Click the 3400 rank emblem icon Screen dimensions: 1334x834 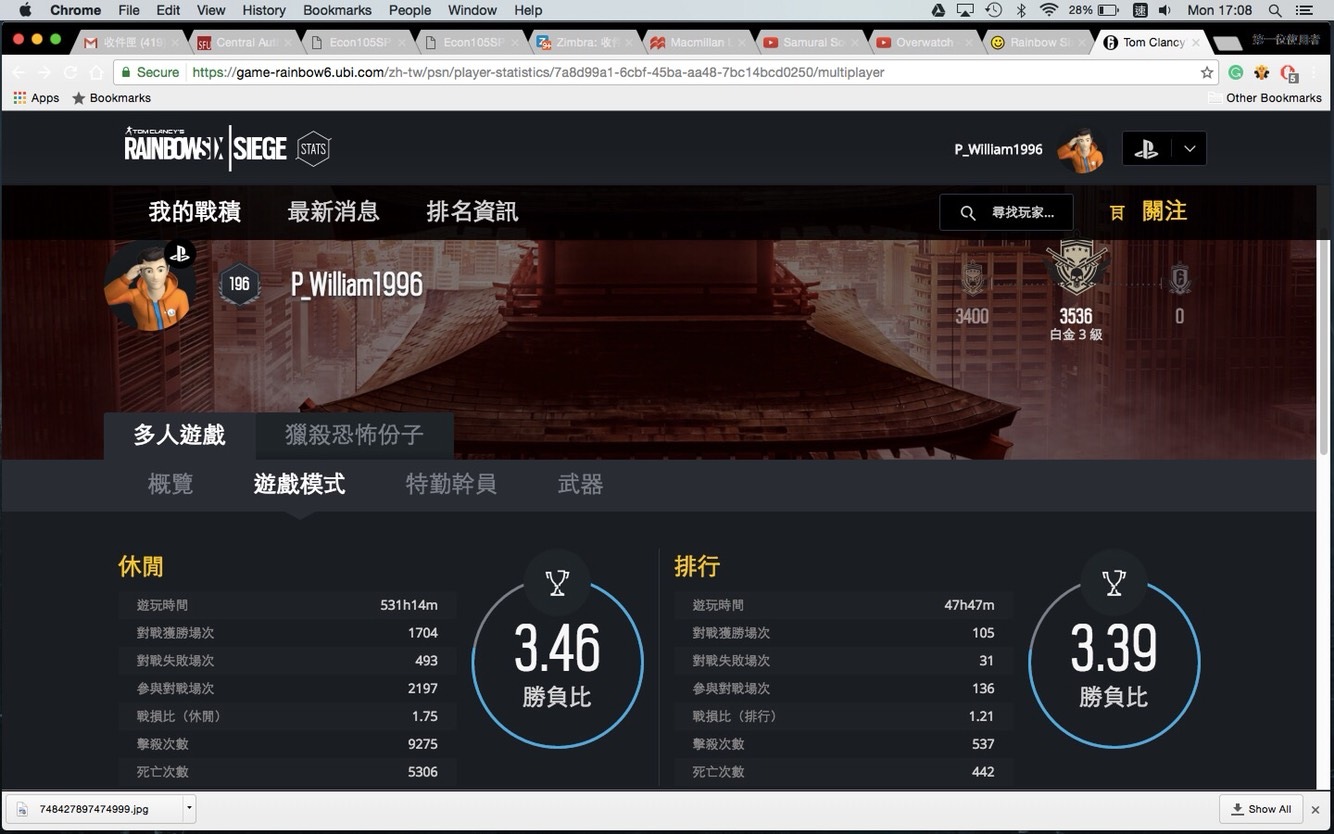tap(972, 279)
